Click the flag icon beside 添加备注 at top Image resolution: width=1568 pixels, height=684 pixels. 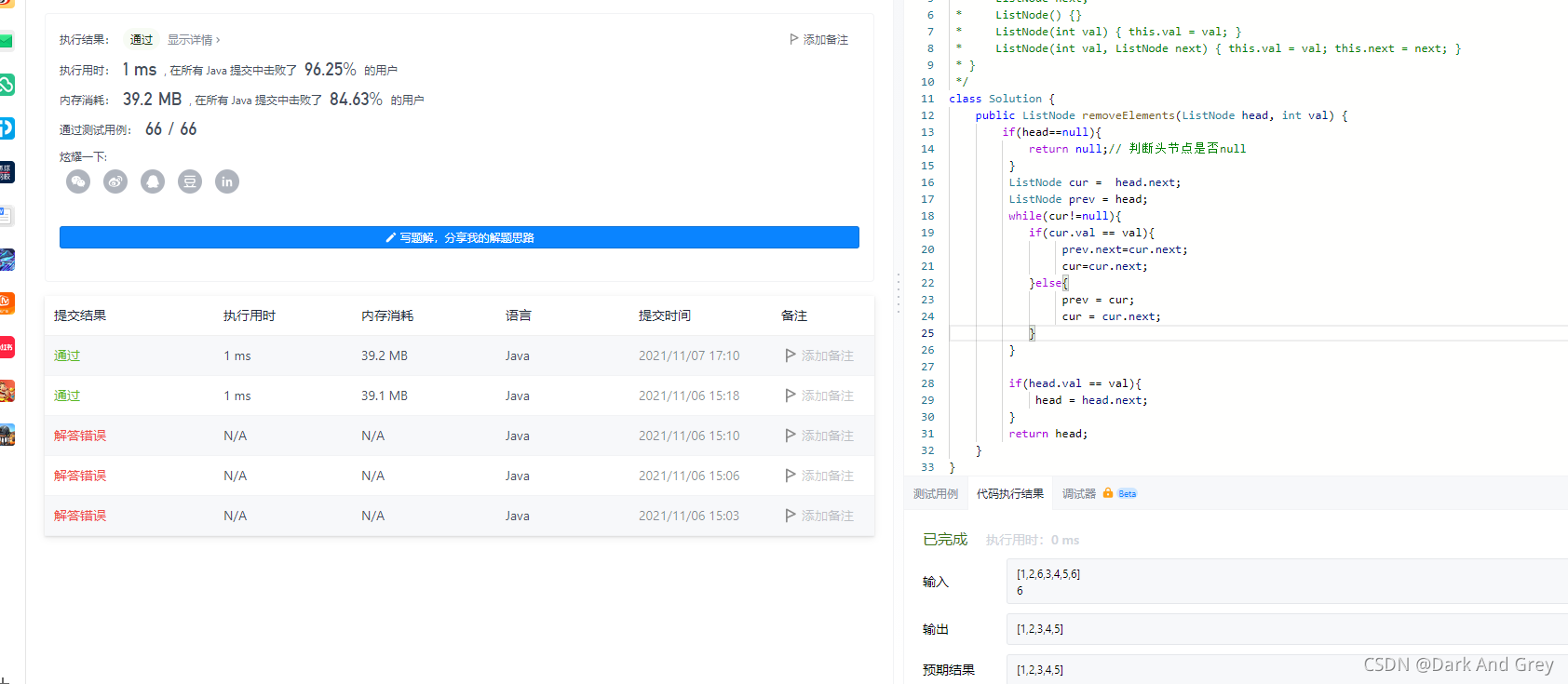(794, 39)
